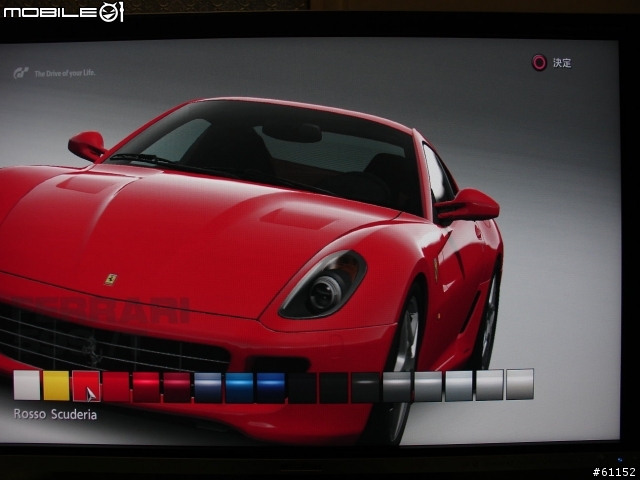Select the white paint swatch
This screenshot has height=480, width=640.
[x=27, y=385]
